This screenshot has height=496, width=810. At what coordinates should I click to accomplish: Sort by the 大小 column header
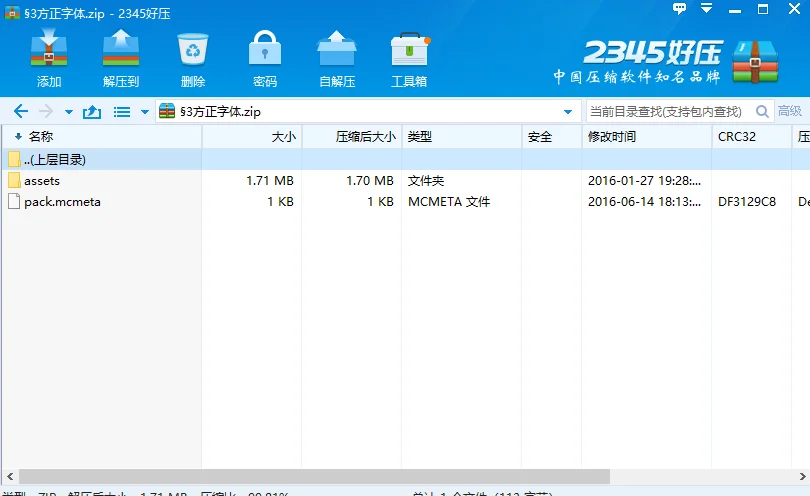[252, 137]
